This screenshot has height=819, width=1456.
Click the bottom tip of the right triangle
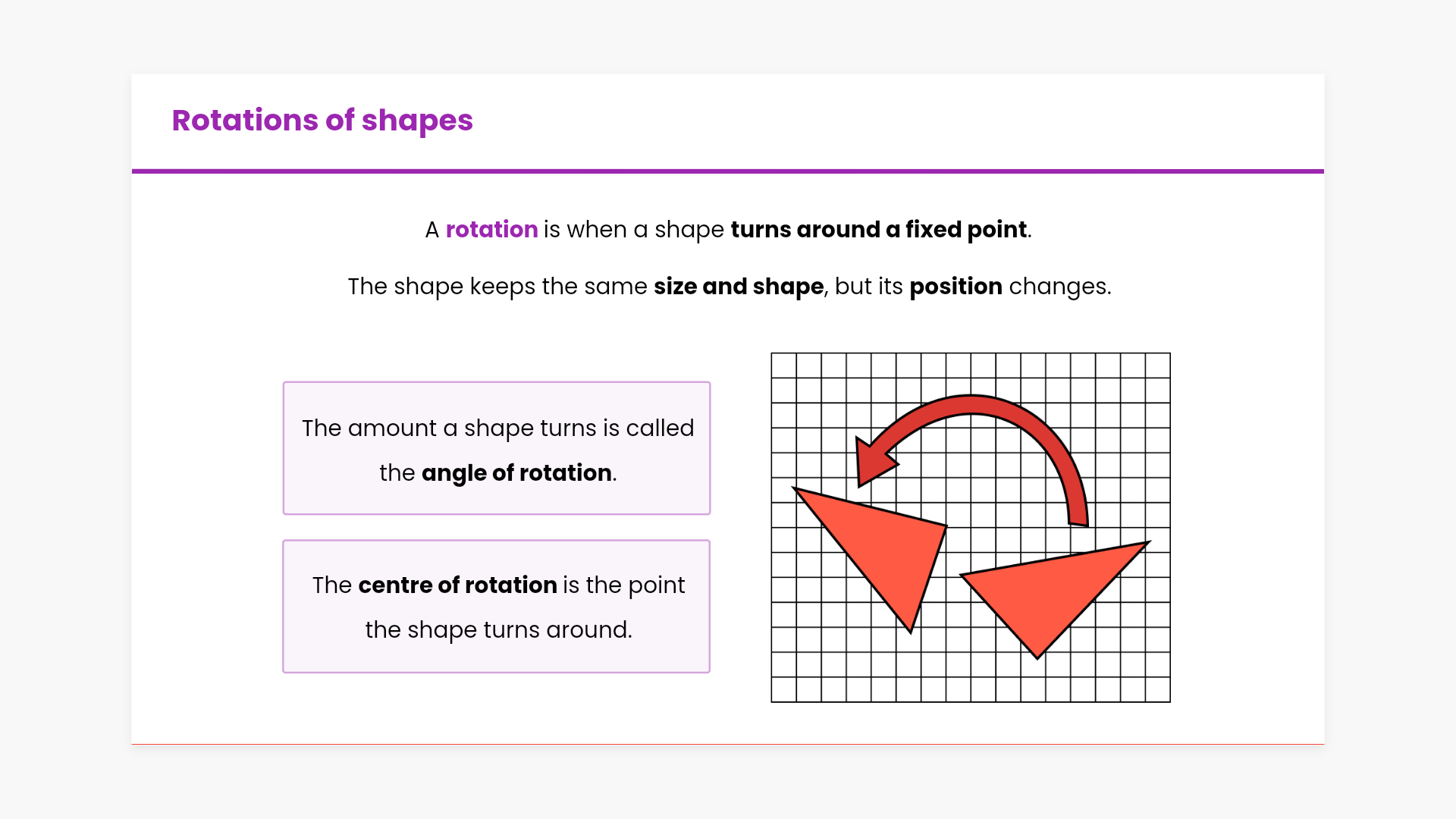tap(1037, 655)
